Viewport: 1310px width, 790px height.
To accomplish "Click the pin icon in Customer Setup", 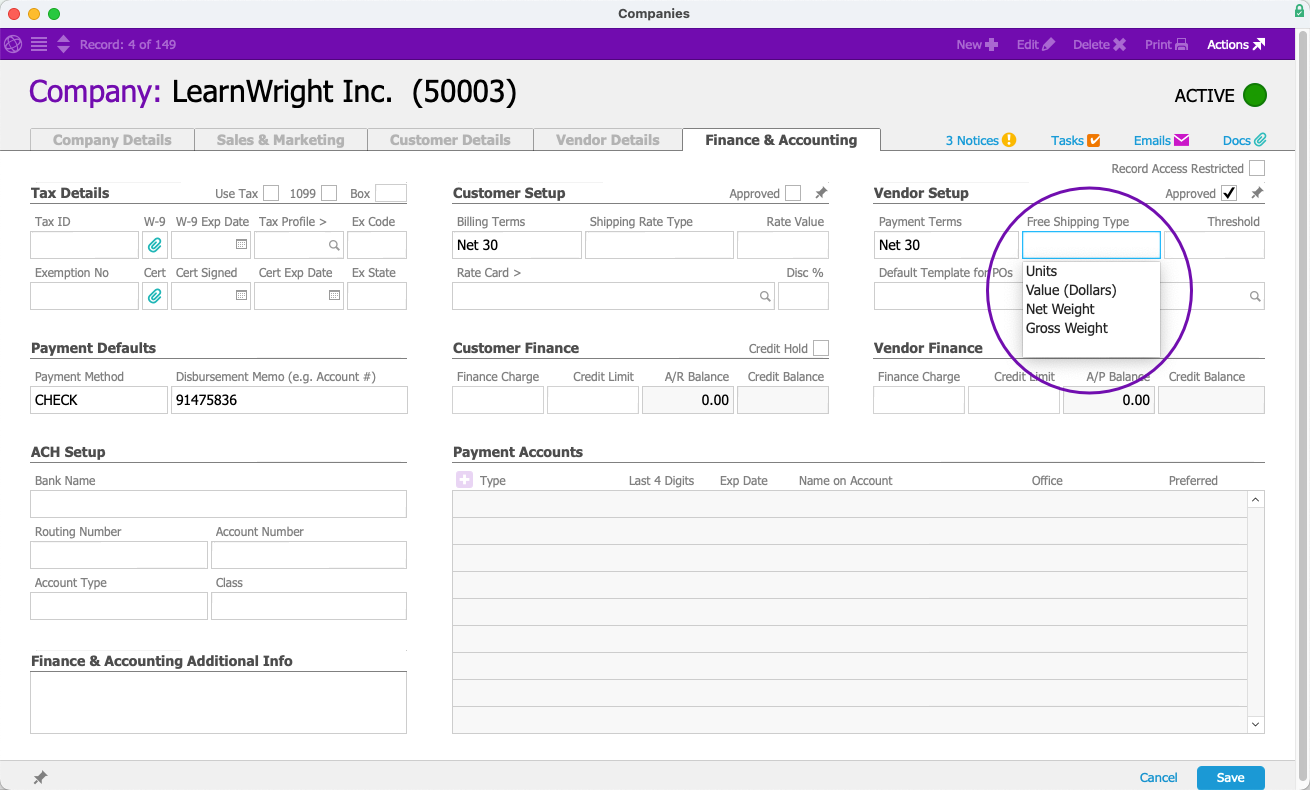I will tap(821, 193).
